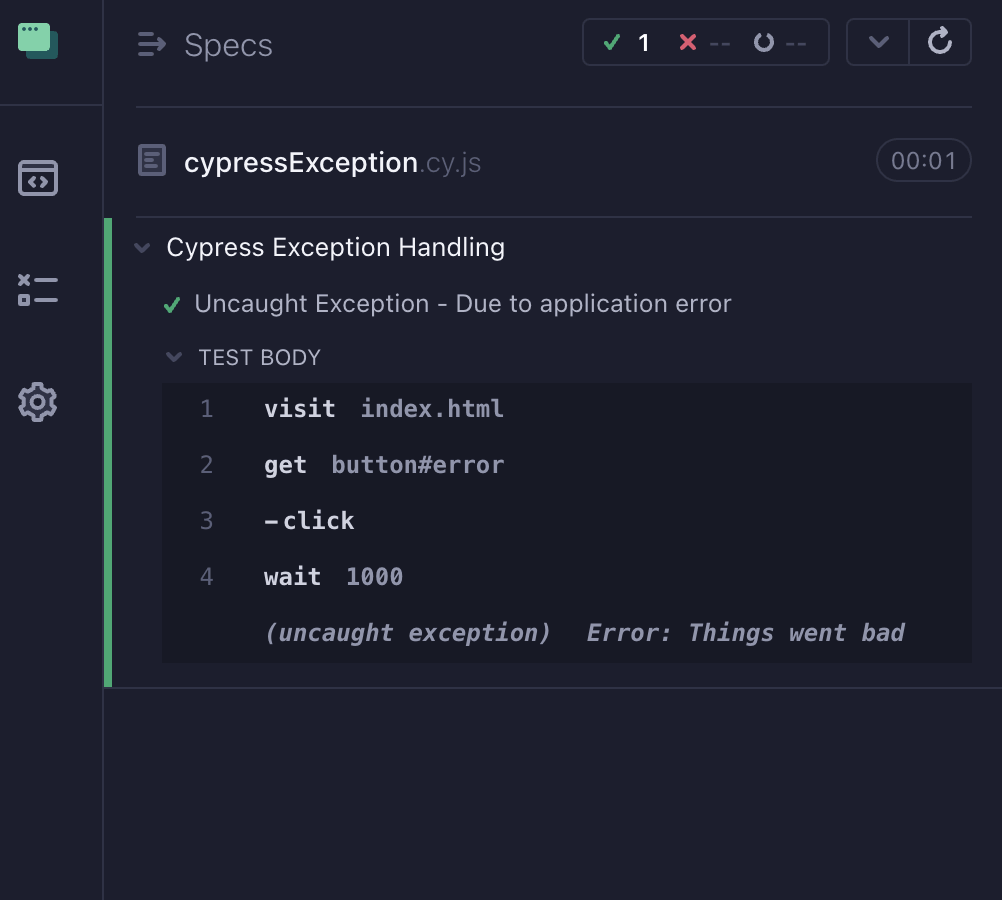This screenshot has width=1002, height=900.
Task: Collapse the TEST BODY section
Action: (x=174, y=357)
